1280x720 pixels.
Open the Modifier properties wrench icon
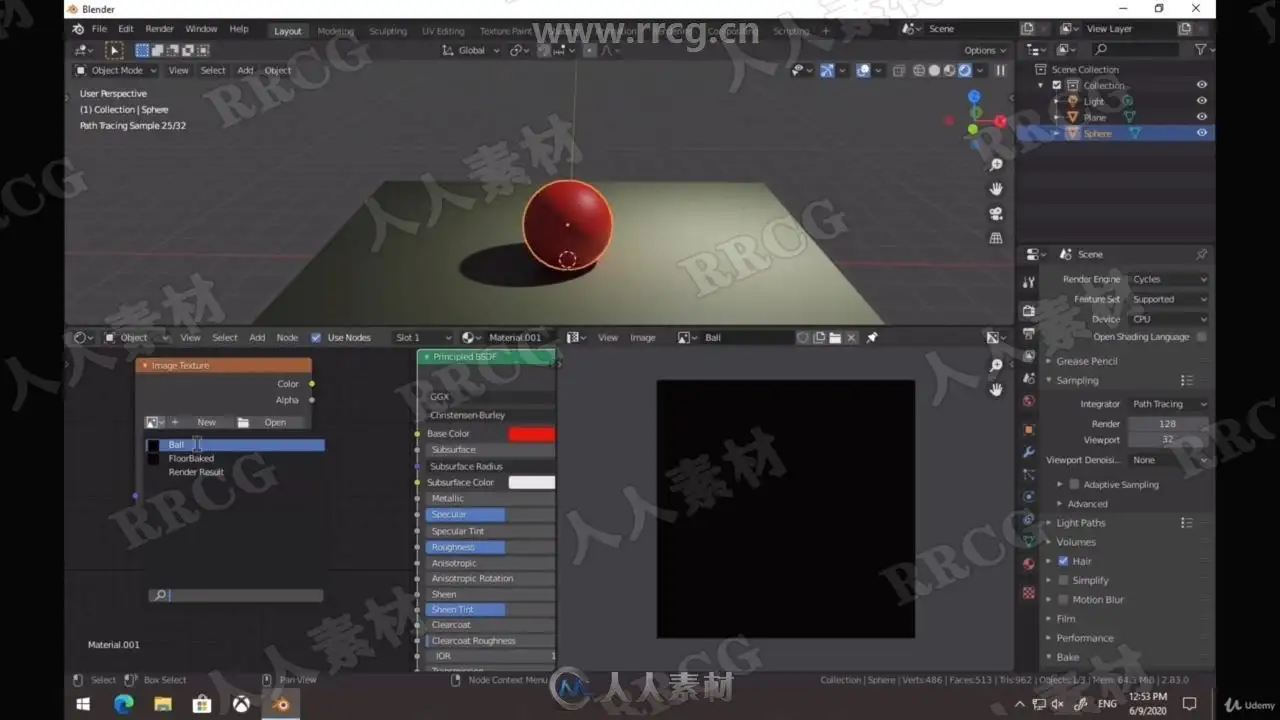[x=1028, y=452]
